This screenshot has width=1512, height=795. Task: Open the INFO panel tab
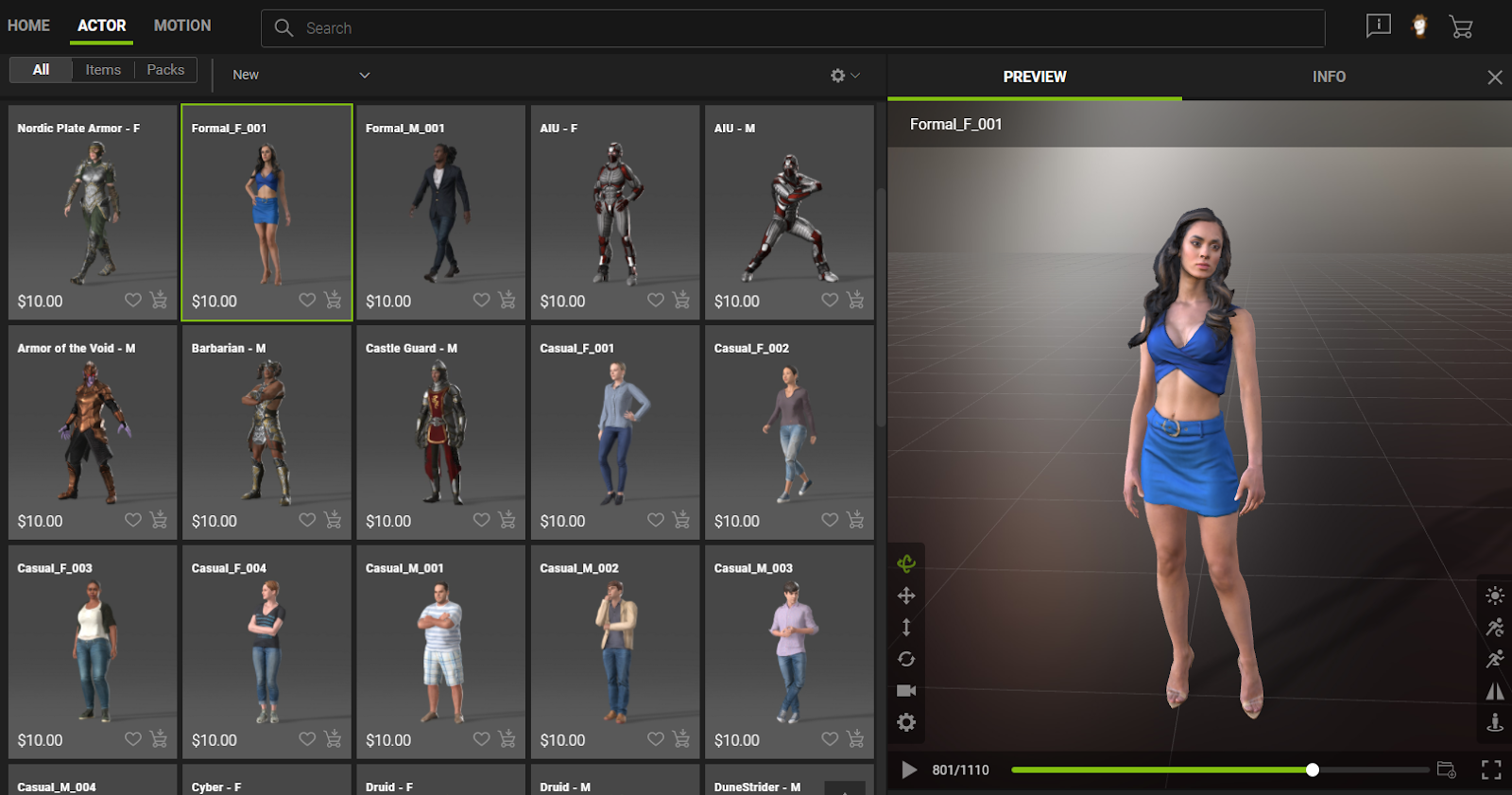1329,77
